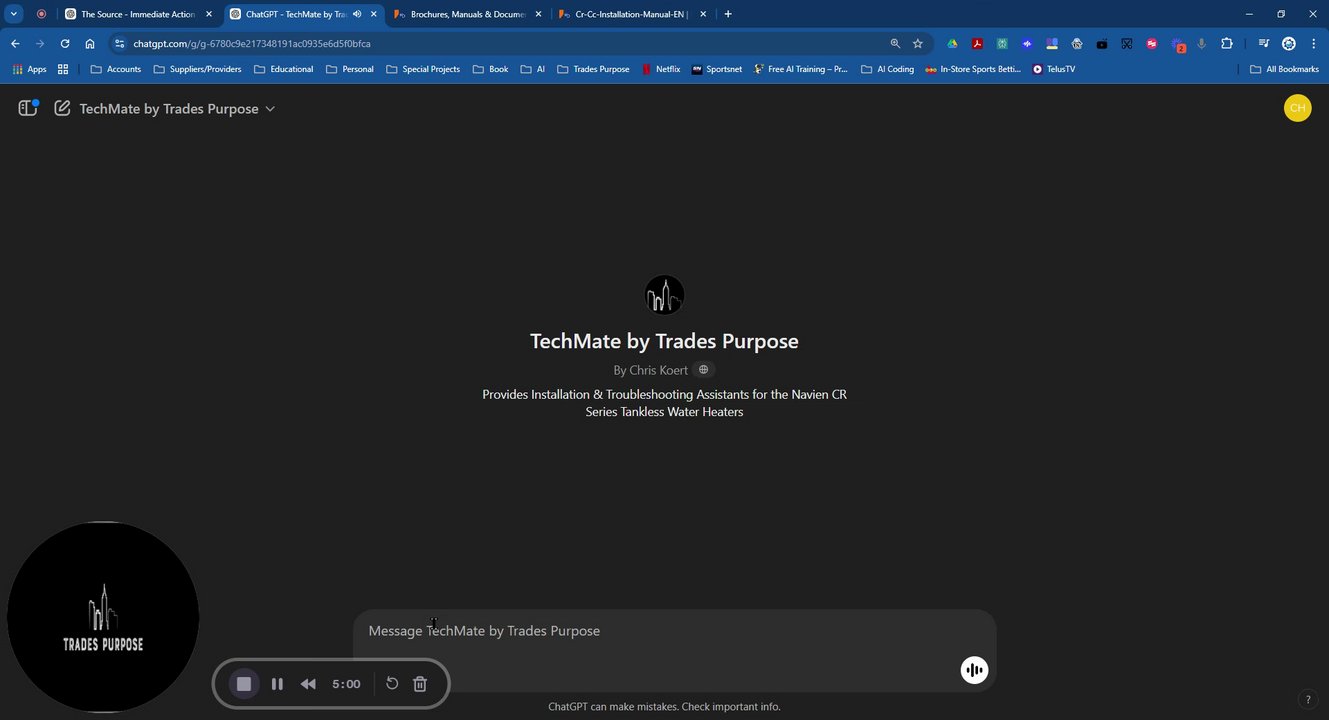Open the ChatGPT sidebar panel

click(x=28, y=108)
